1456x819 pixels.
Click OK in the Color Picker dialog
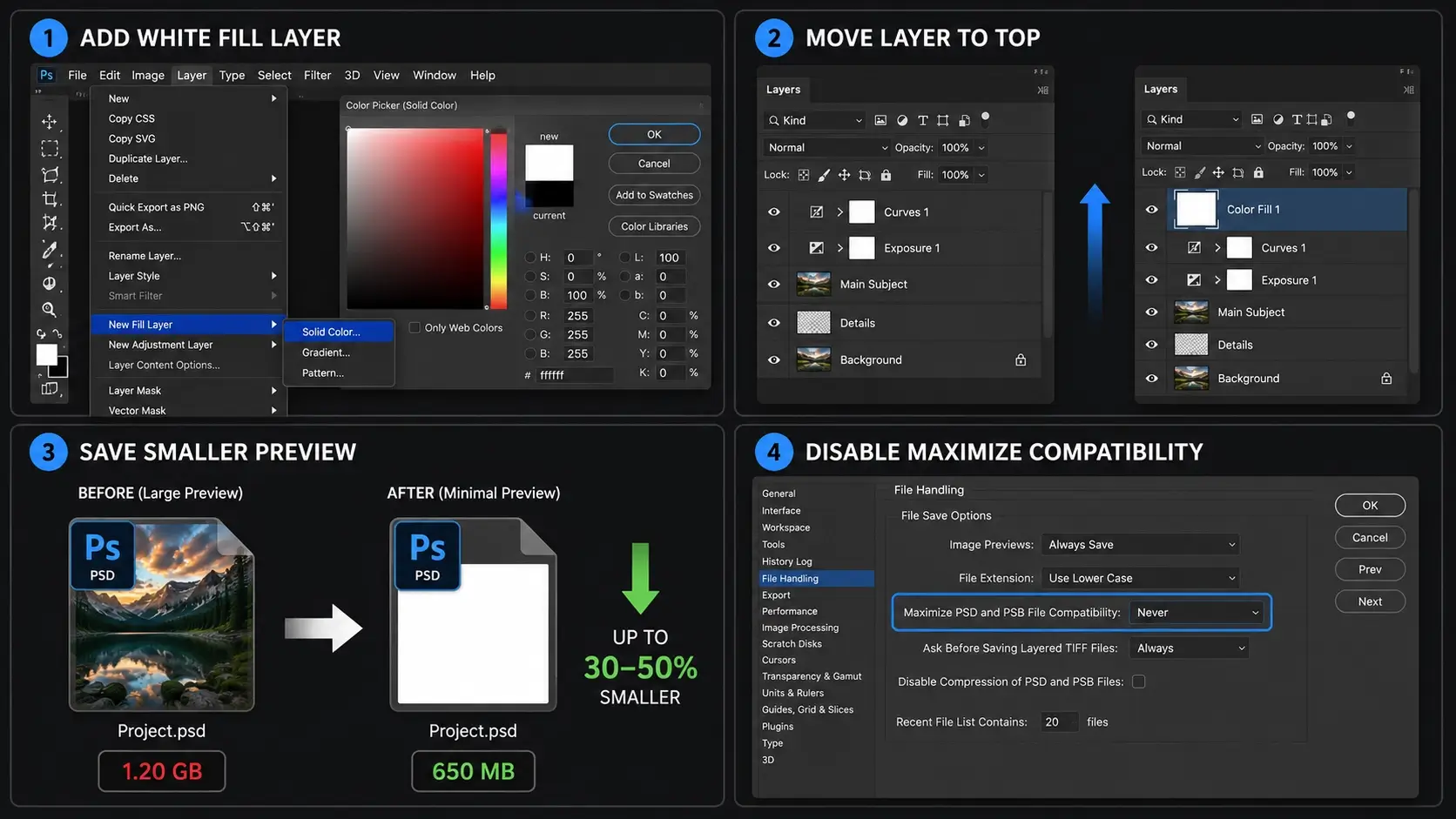click(x=654, y=134)
